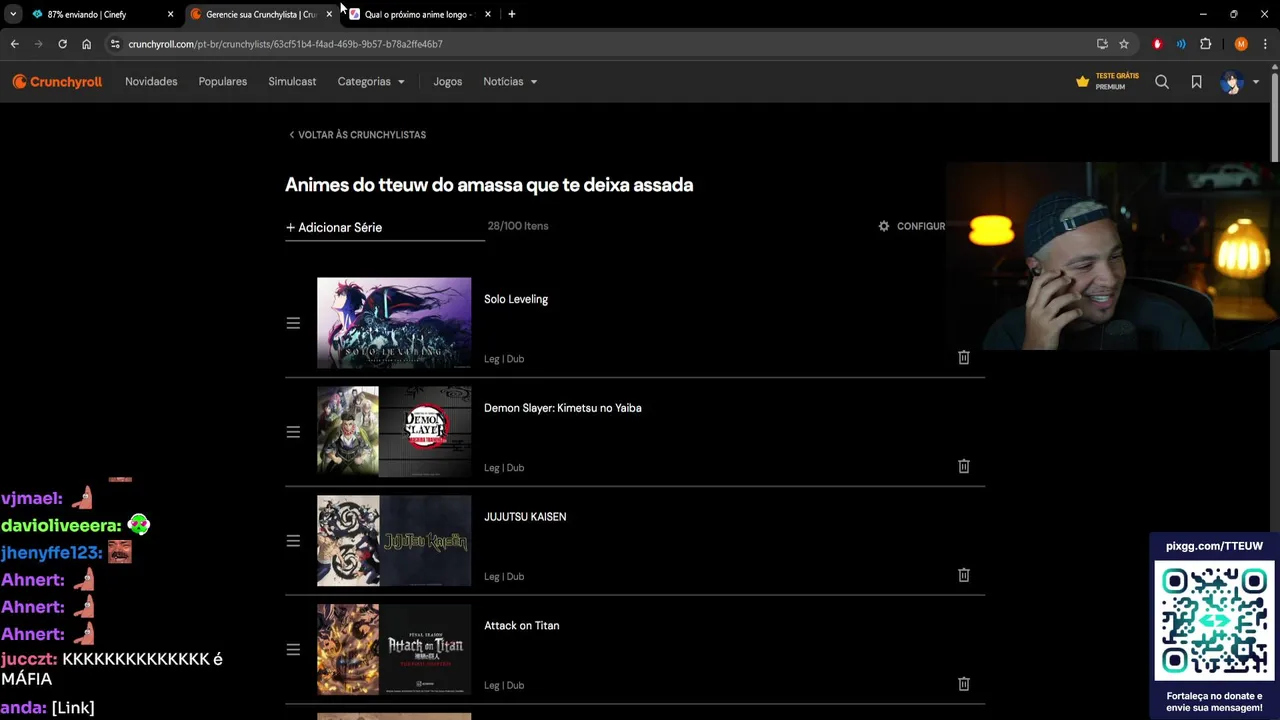Viewport: 1280px width, 720px height.
Task: Click the Configur gear icon
Action: click(x=883, y=226)
